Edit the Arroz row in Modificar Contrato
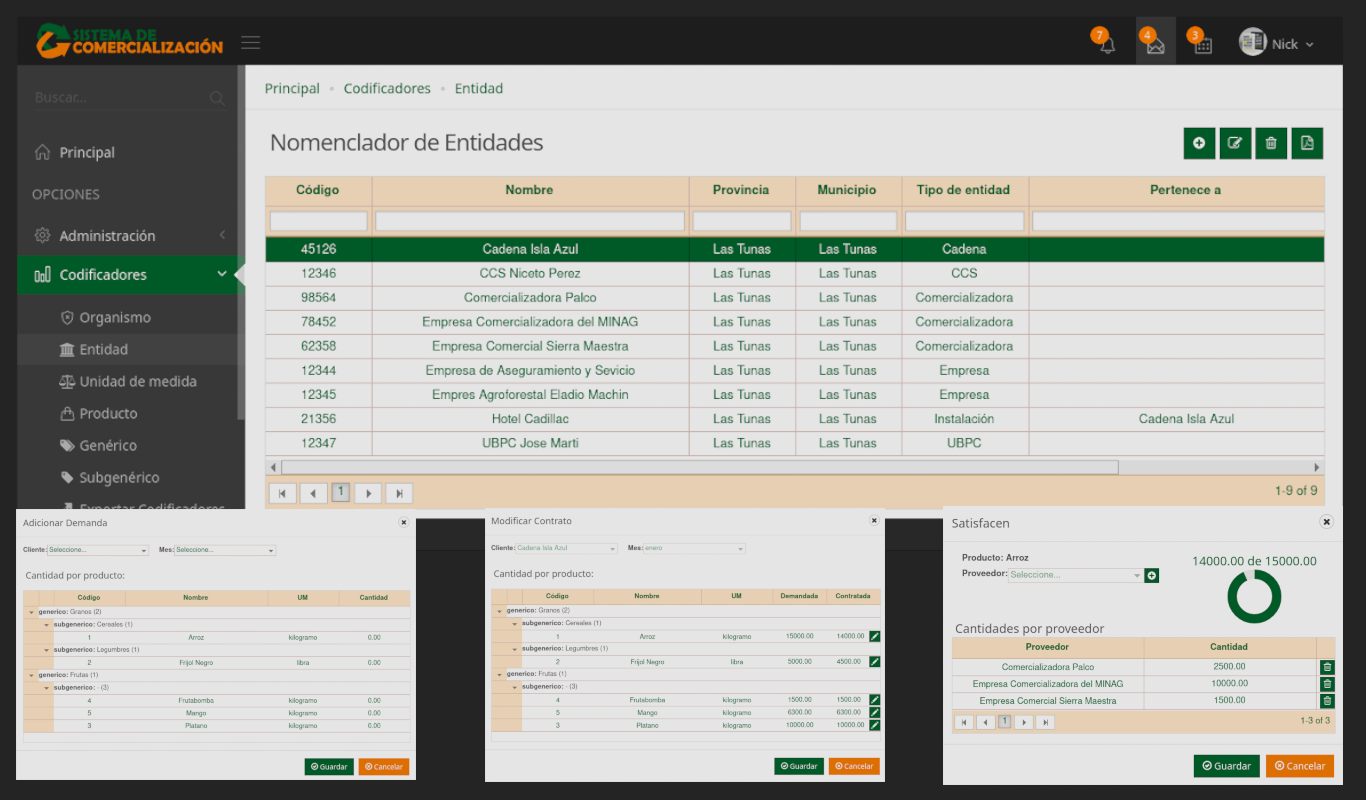Screen dimensions: 1366x800 click(x=874, y=636)
